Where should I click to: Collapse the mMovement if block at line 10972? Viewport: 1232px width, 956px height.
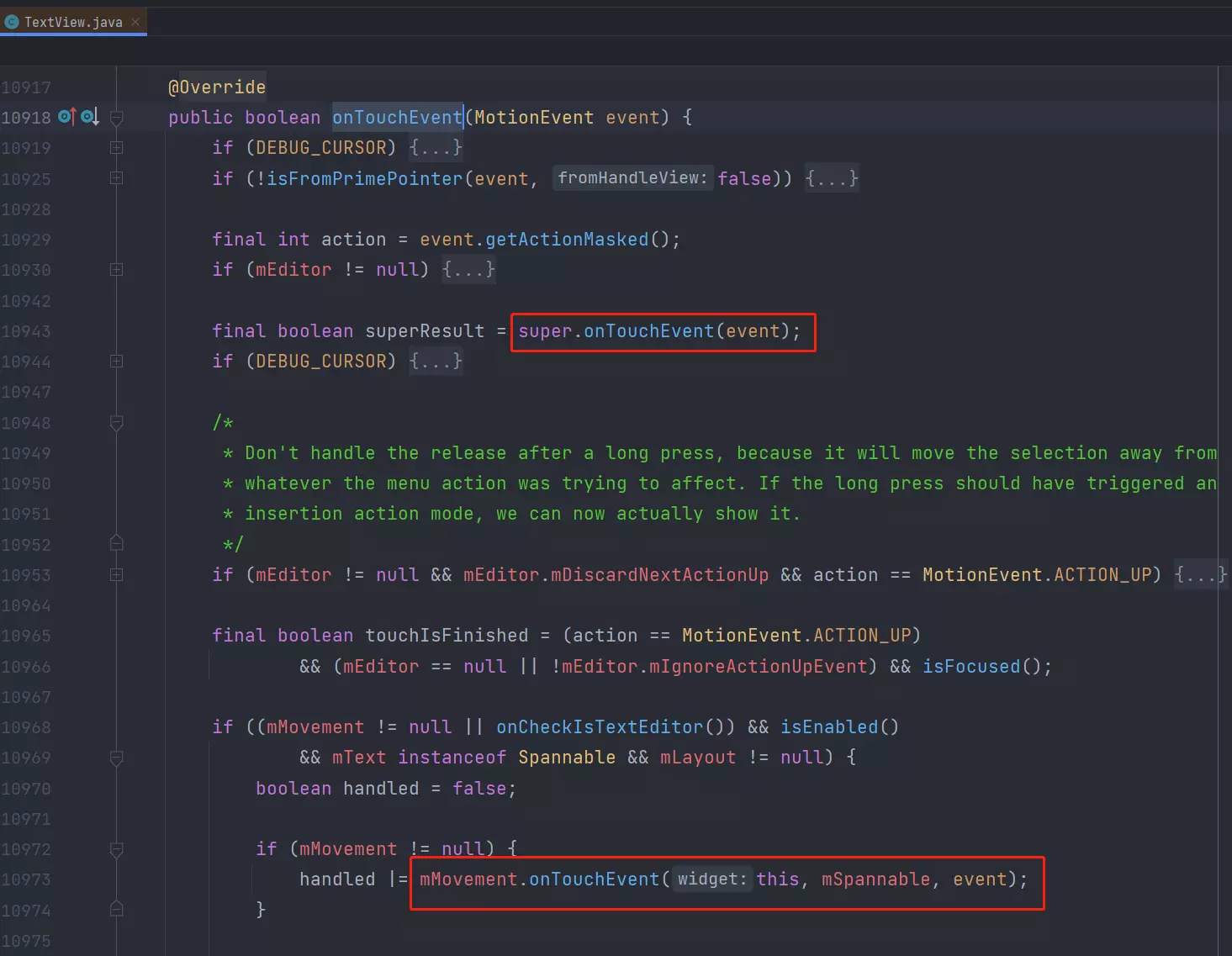[117, 849]
